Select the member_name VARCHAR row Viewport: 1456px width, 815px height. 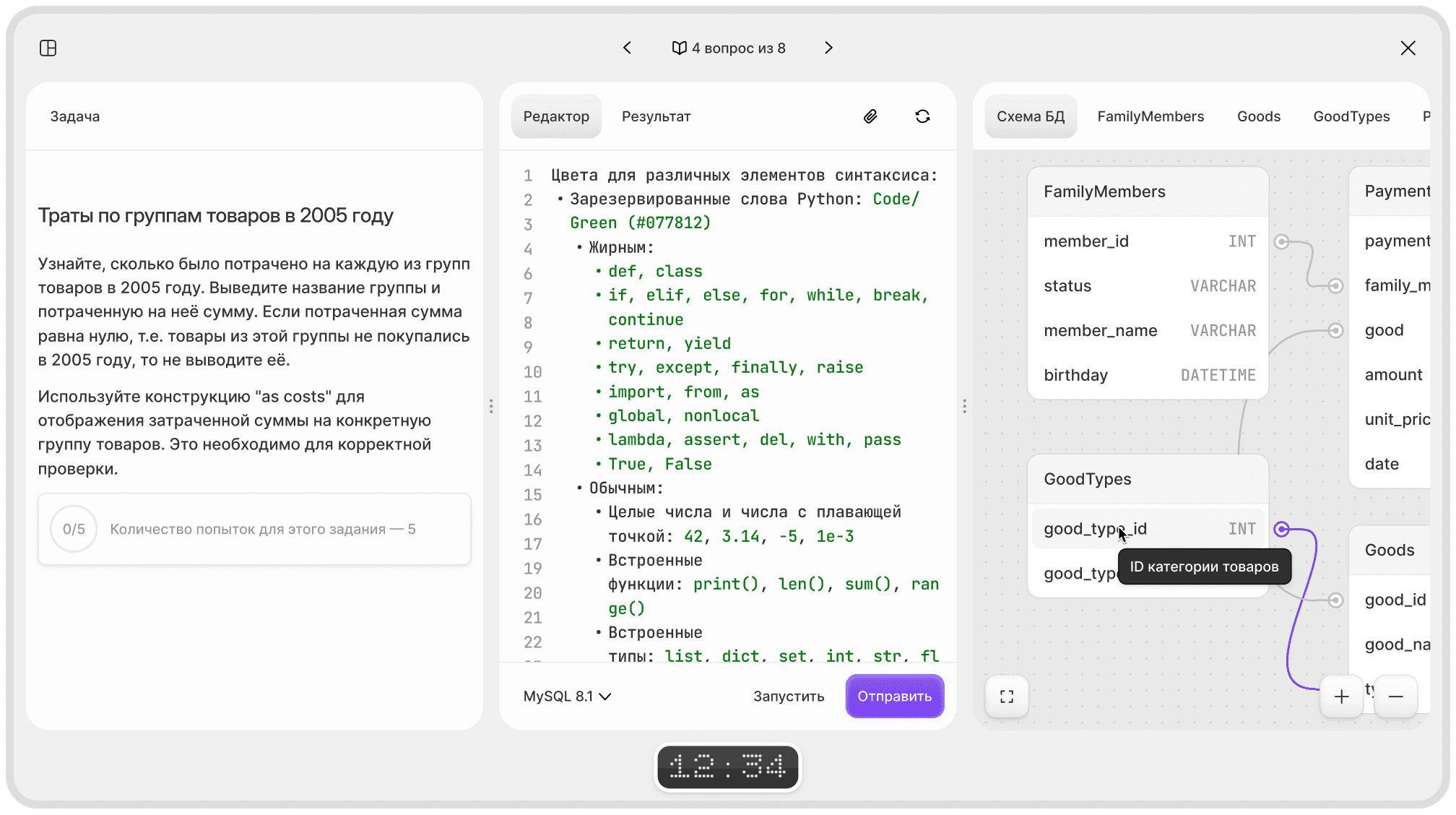[1148, 330]
